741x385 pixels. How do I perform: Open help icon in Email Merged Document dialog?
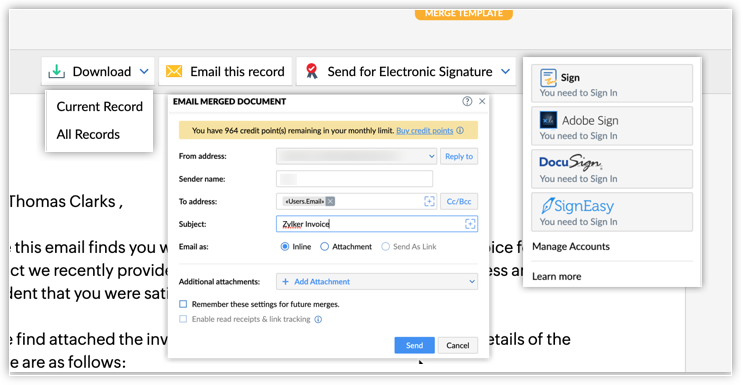pos(467,101)
